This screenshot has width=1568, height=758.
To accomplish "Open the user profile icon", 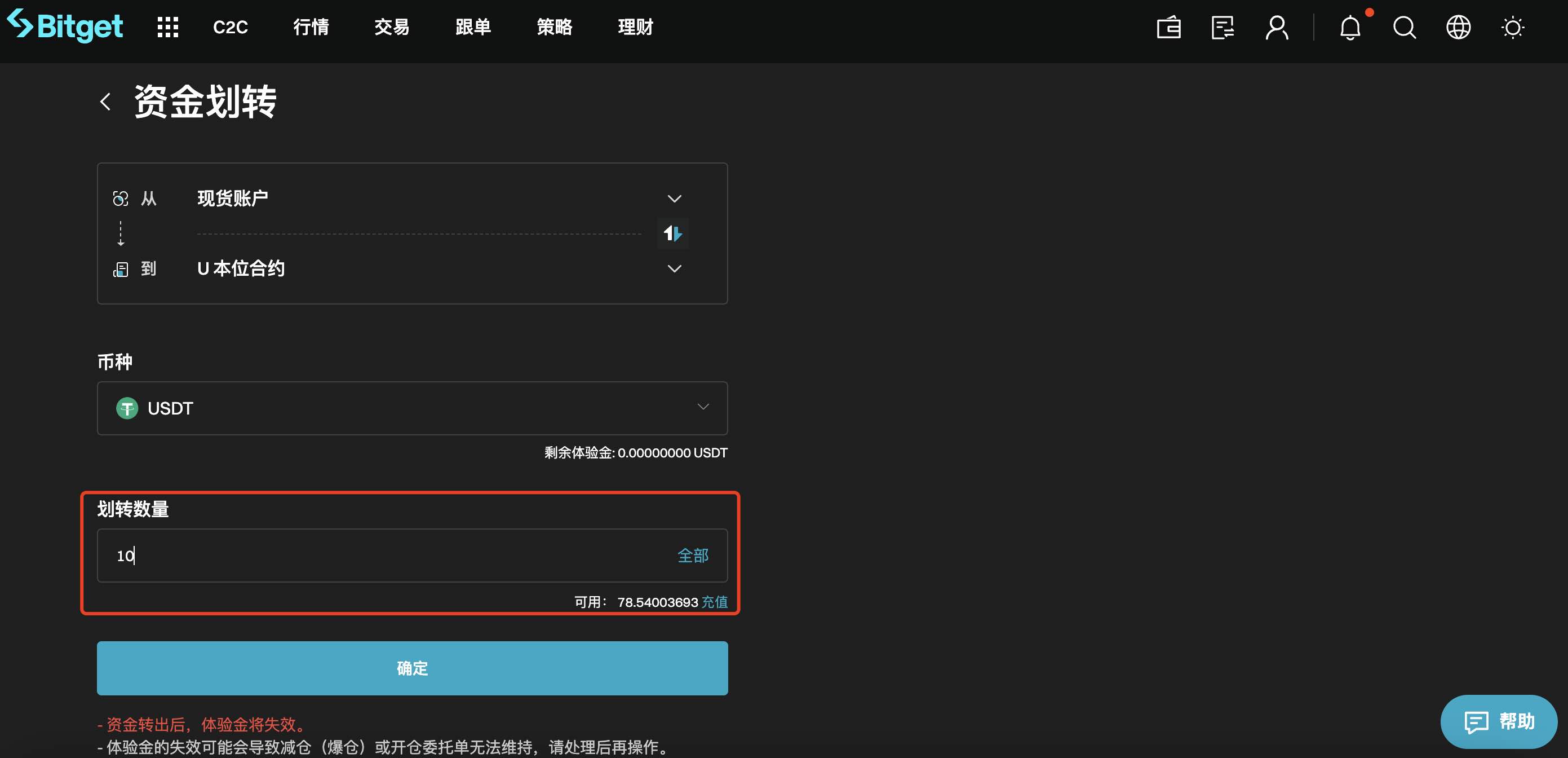I will (1277, 28).
